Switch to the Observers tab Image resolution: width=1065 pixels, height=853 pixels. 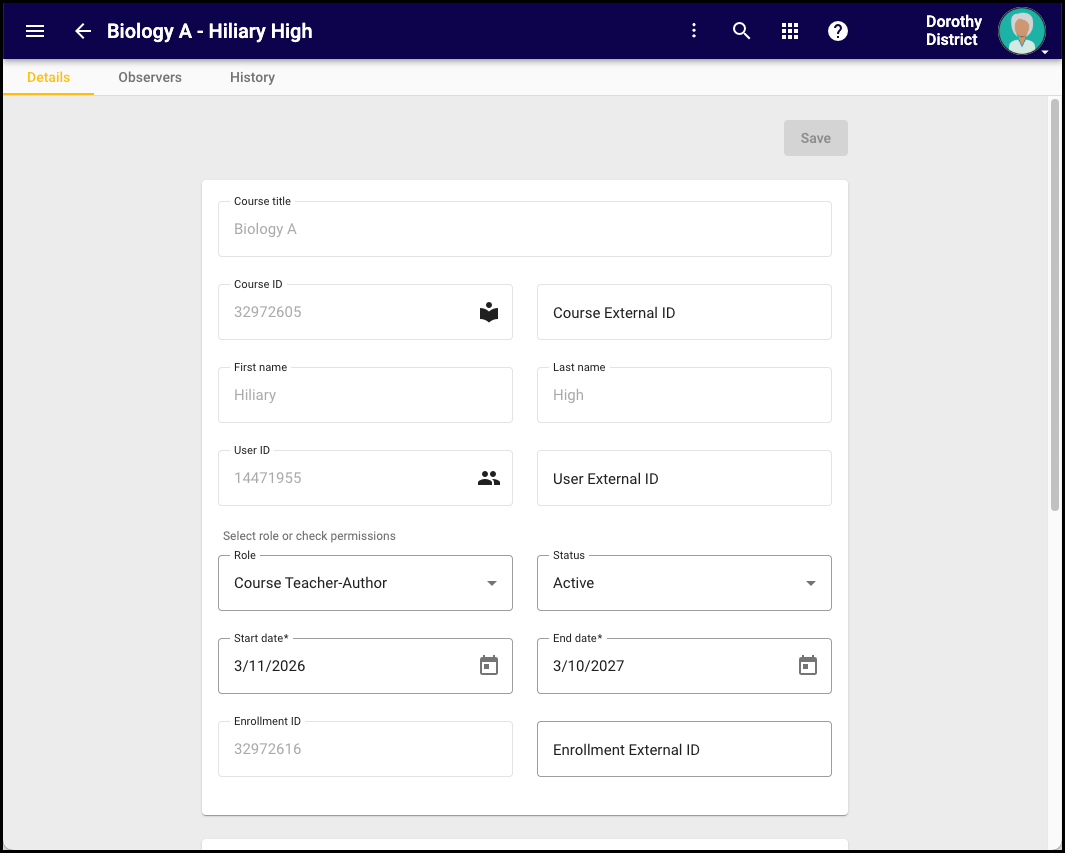(x=150, y=77)
